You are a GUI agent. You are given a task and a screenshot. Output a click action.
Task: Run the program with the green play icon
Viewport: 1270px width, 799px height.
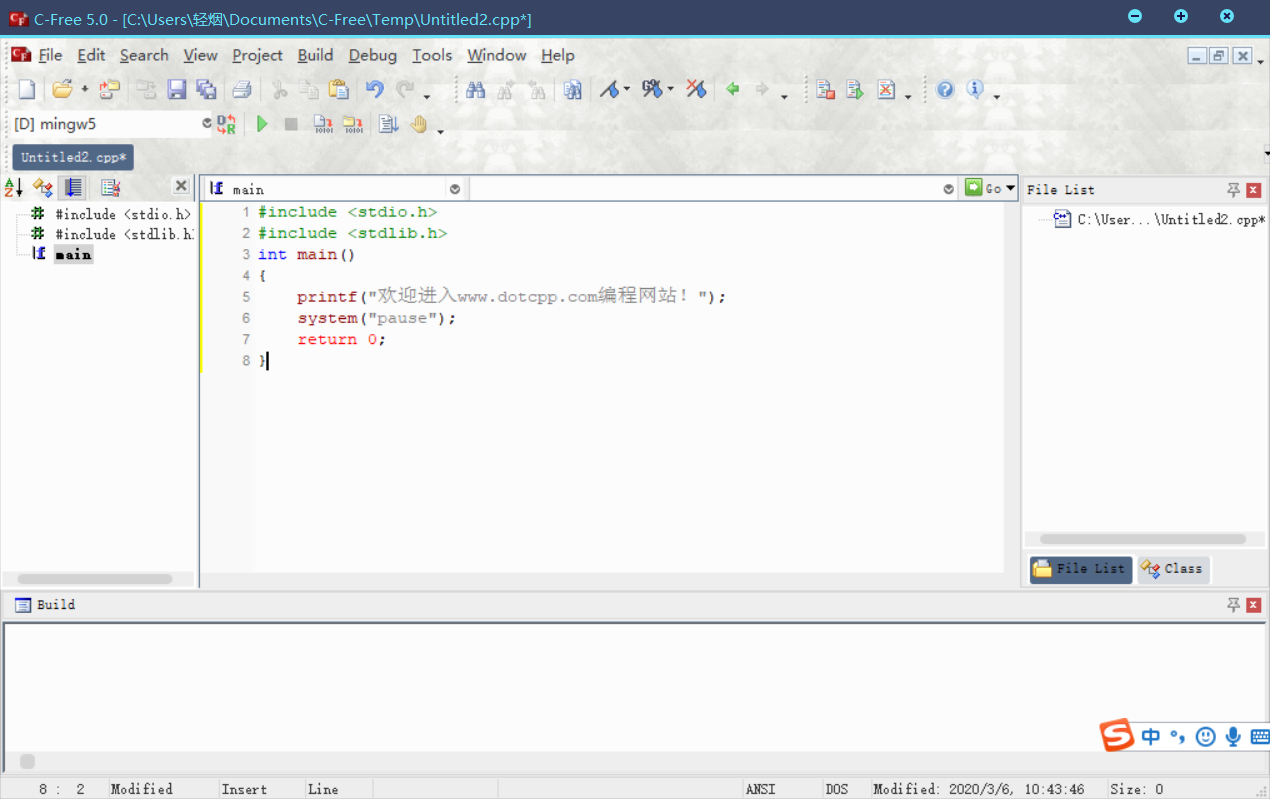262,124
